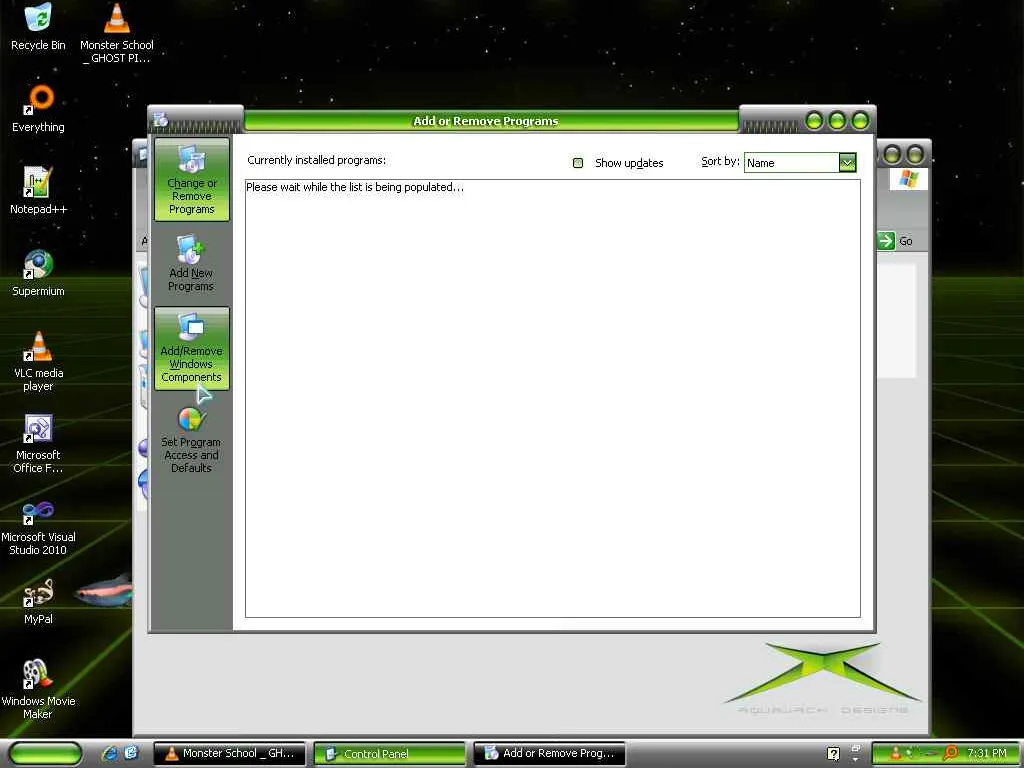Click the Windows flag logo in Control Panel window
The image size is (1024, 768).
coord(908,178)
